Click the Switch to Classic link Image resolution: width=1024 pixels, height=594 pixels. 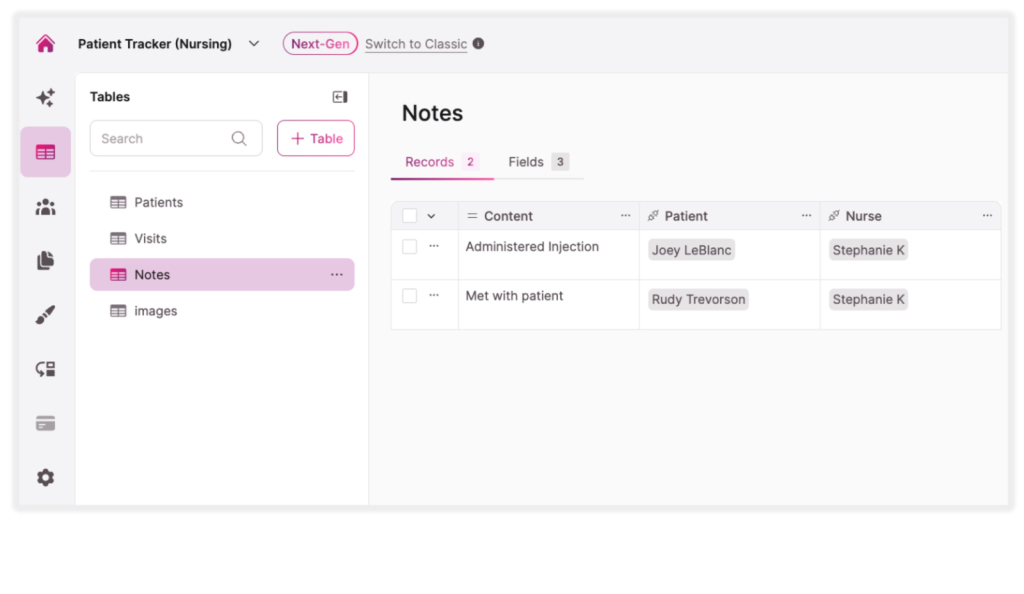point(417,43)
